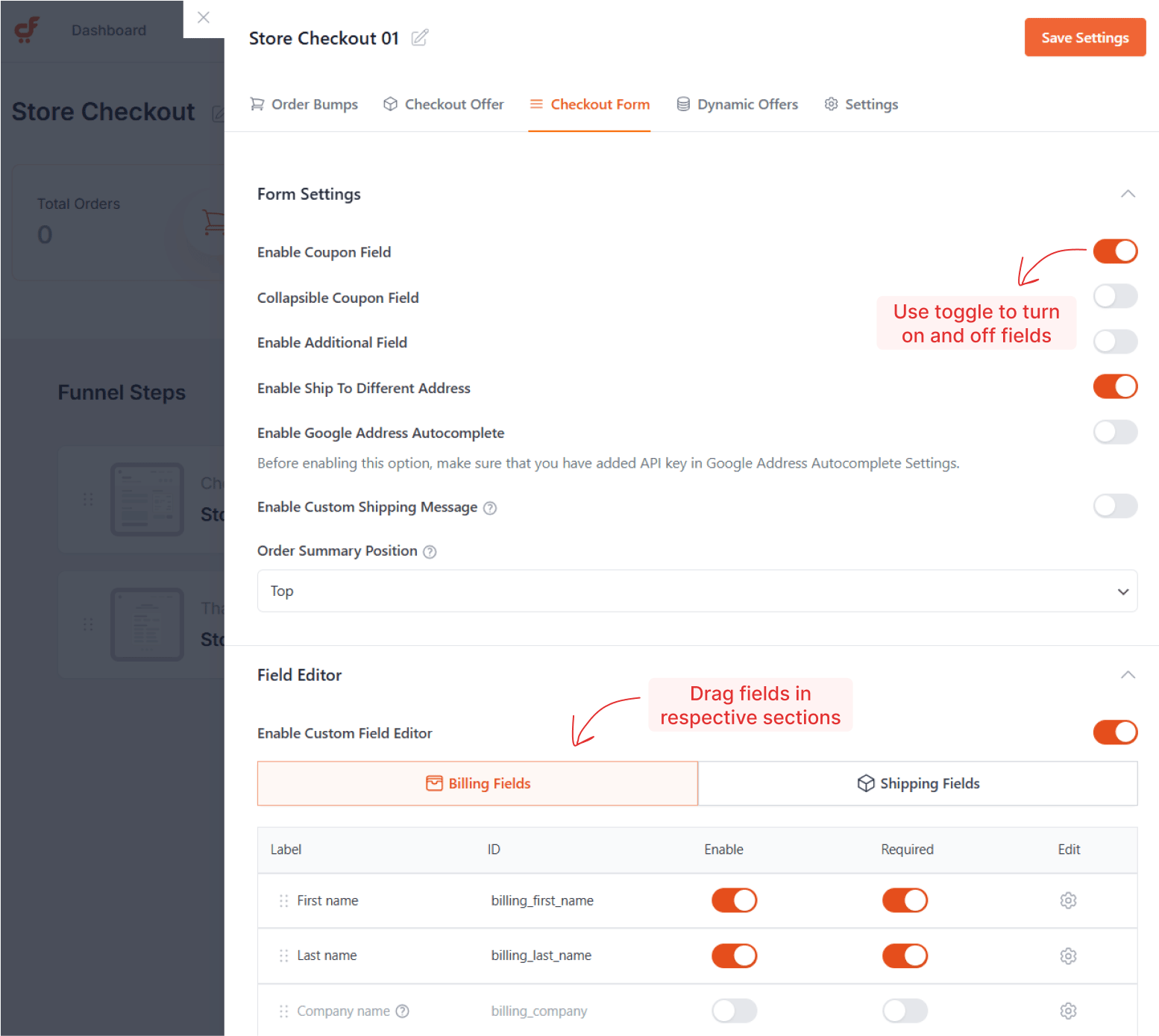This screenshot has height=1036, width=1159.
Task: Grab the Last name drag handle
Action: [283, 956]
